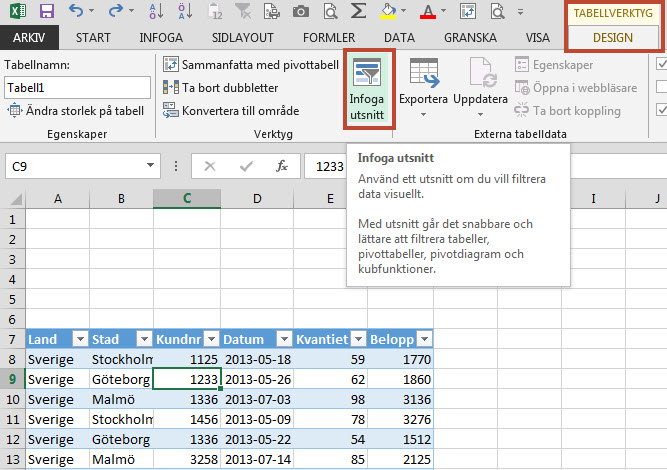The height and width of the screenshot is (470, 667).
Task: Open Insert Function with the fx icon
Action: (282, 166)
